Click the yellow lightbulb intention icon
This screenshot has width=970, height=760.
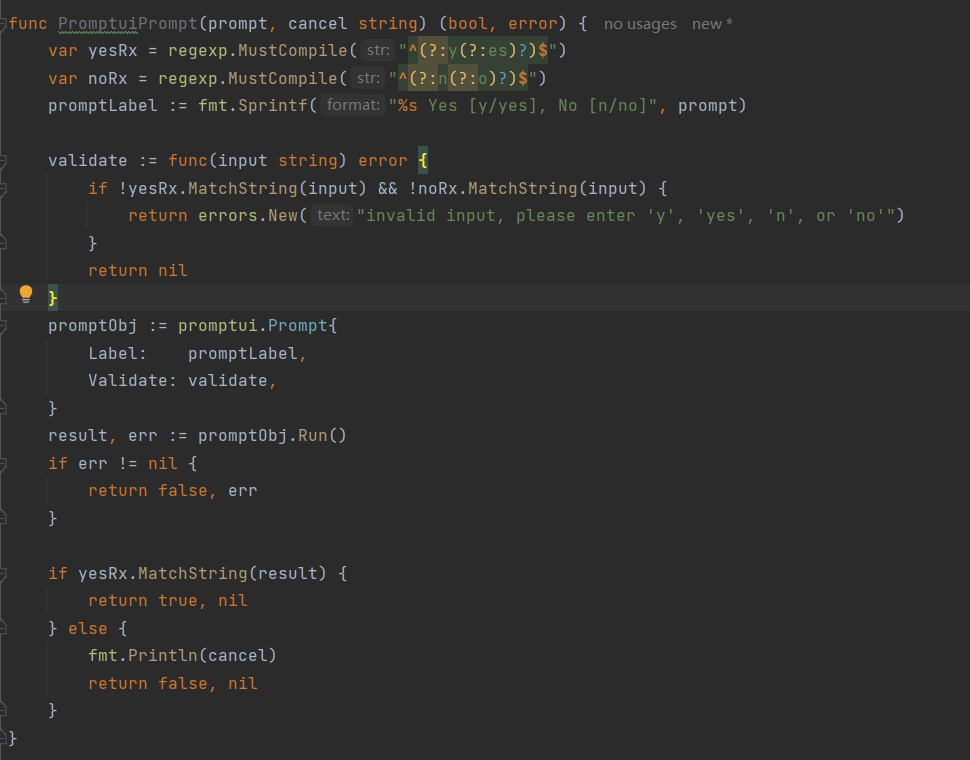click(x=27, y=294)
